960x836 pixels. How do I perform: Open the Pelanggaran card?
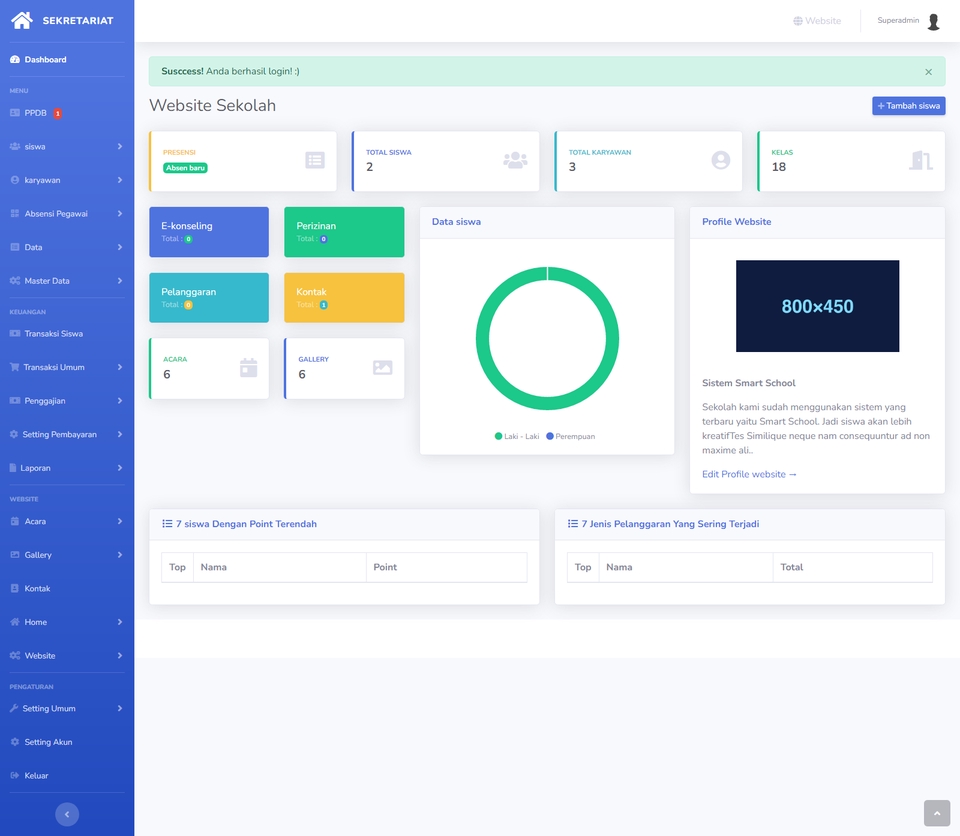pos(209,298)
